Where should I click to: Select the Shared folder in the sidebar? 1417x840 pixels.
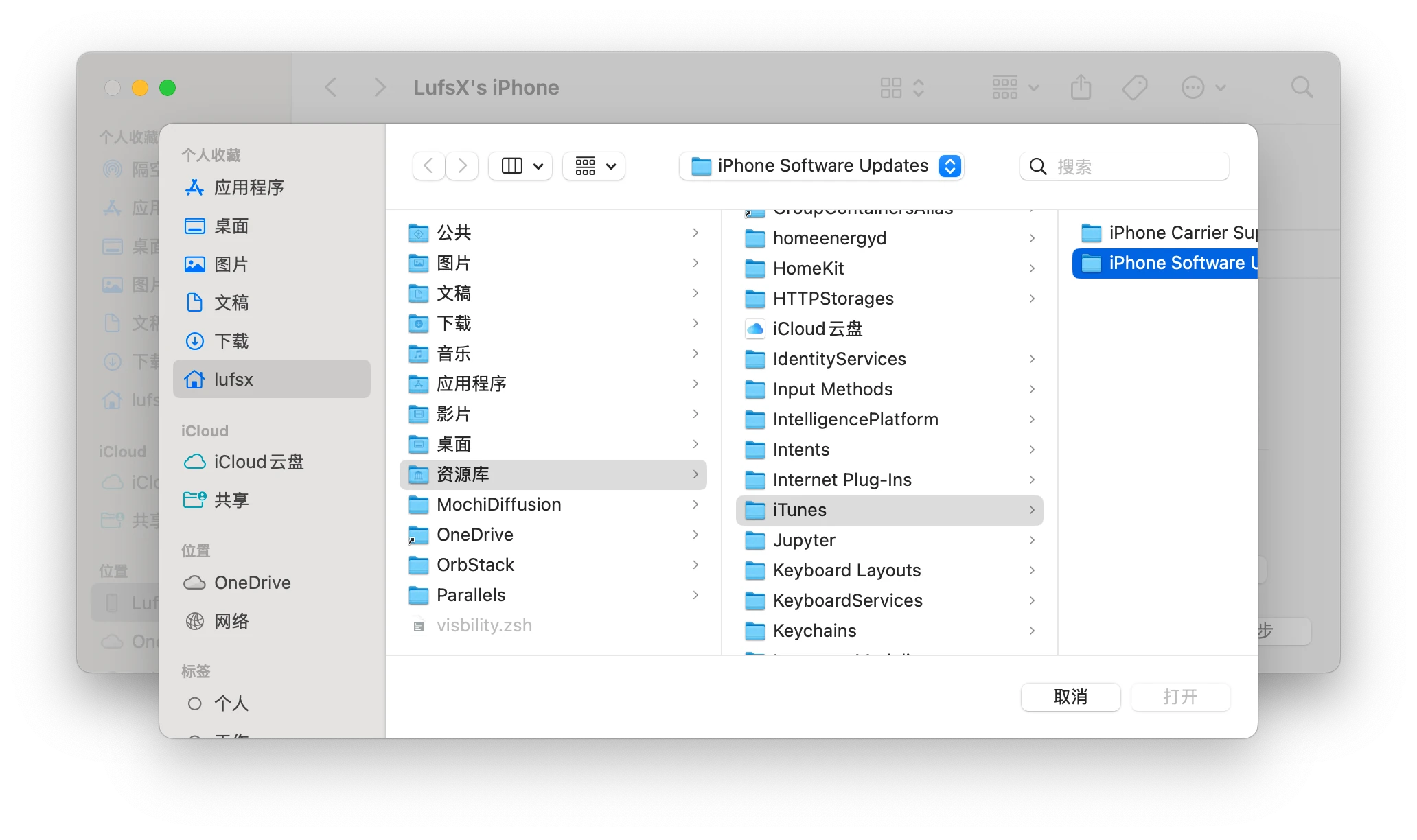231,500
